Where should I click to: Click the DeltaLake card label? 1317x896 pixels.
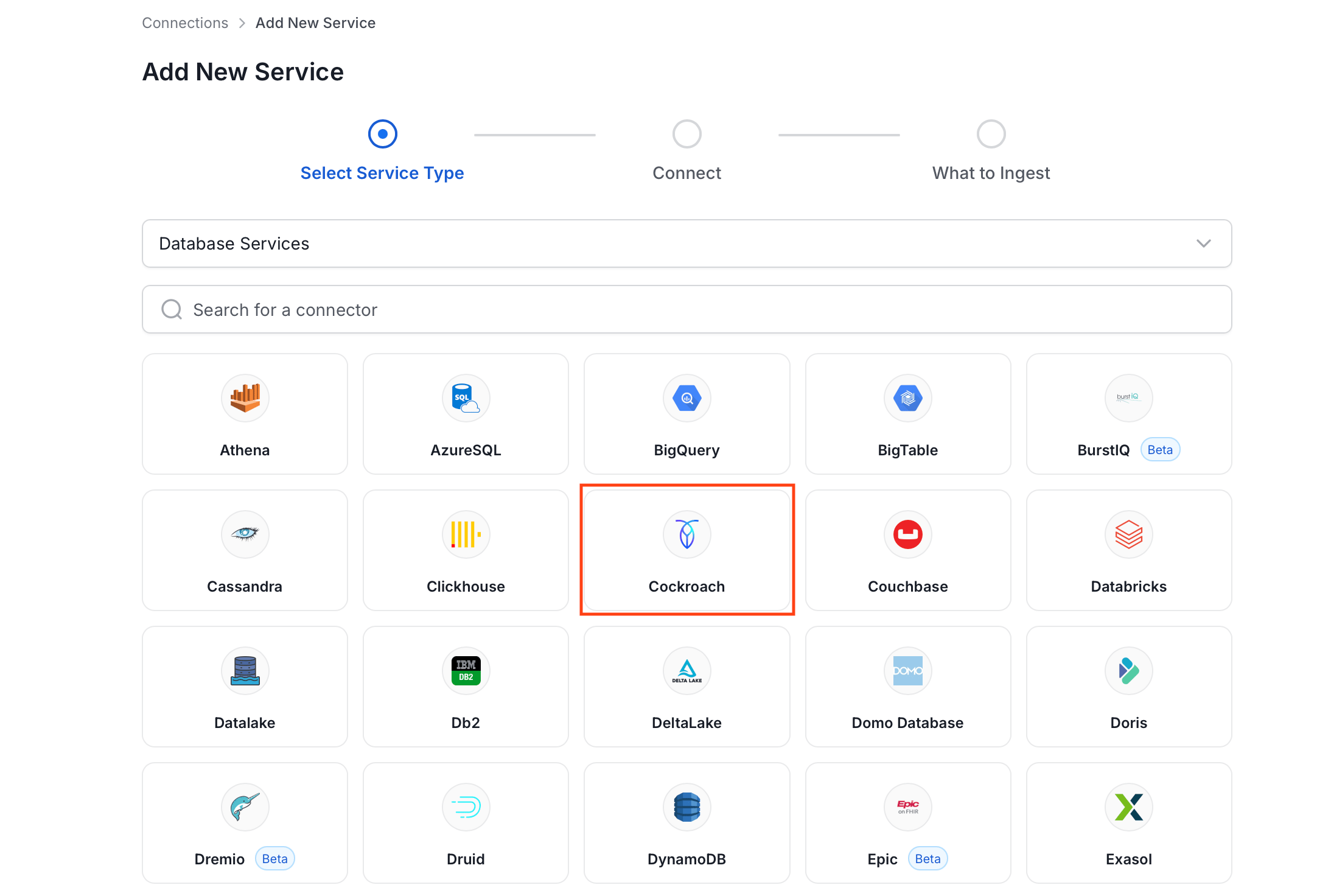[686, 723]
